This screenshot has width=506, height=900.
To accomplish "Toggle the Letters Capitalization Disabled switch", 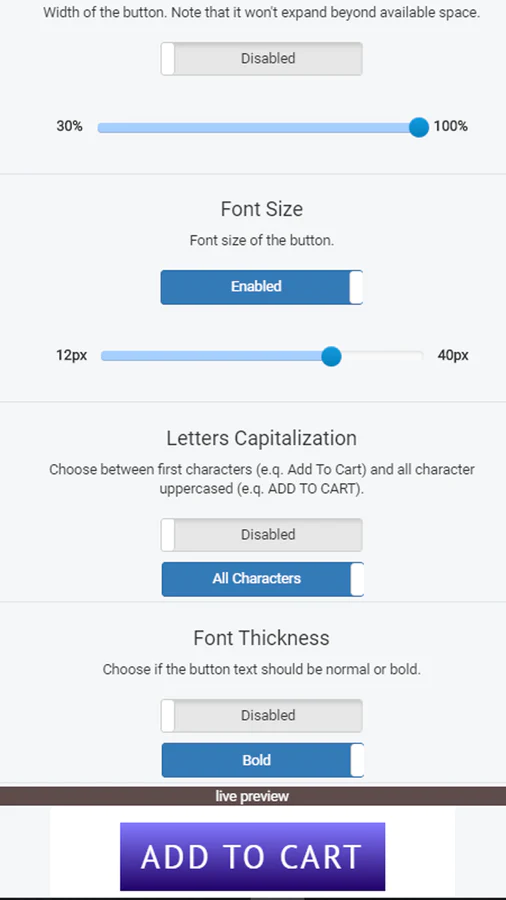I will 262,535.
